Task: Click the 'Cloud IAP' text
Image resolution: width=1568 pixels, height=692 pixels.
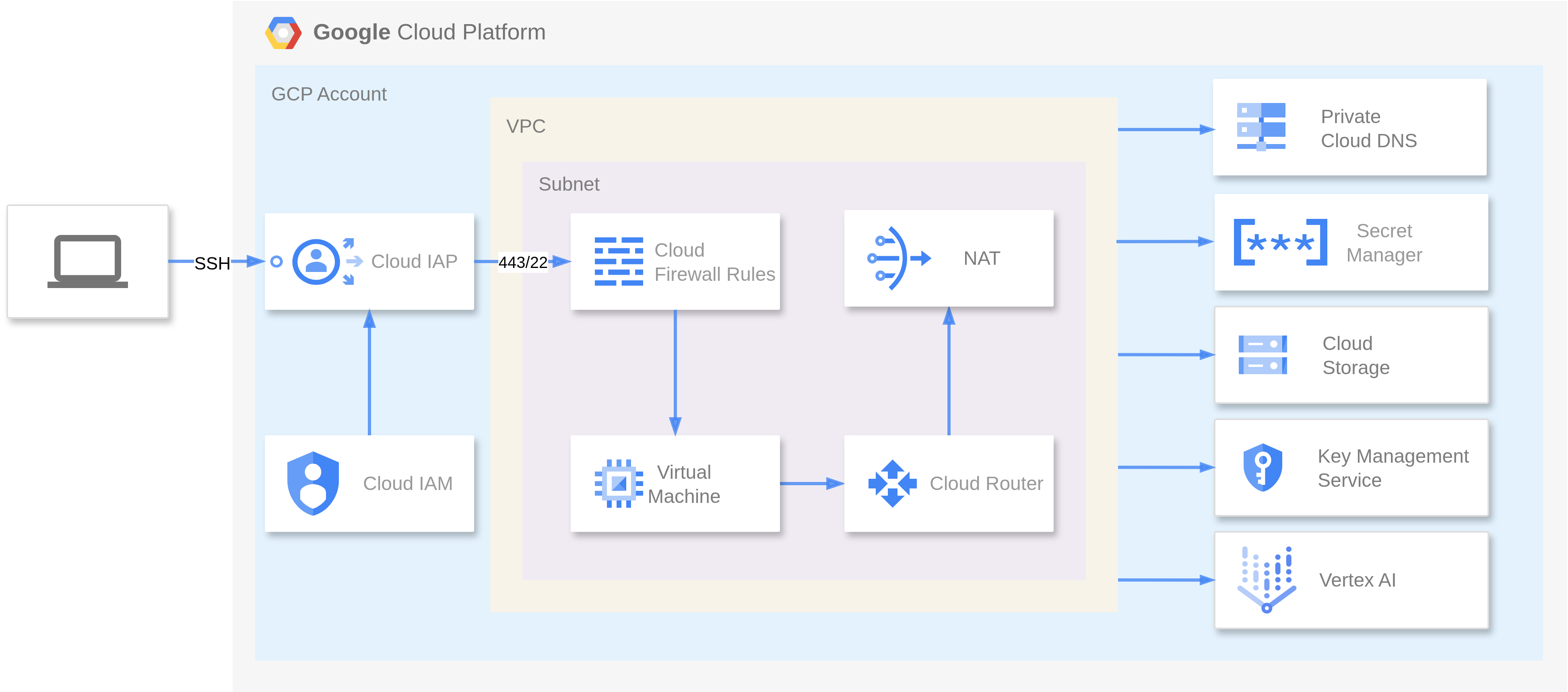Action: [414, 262]
